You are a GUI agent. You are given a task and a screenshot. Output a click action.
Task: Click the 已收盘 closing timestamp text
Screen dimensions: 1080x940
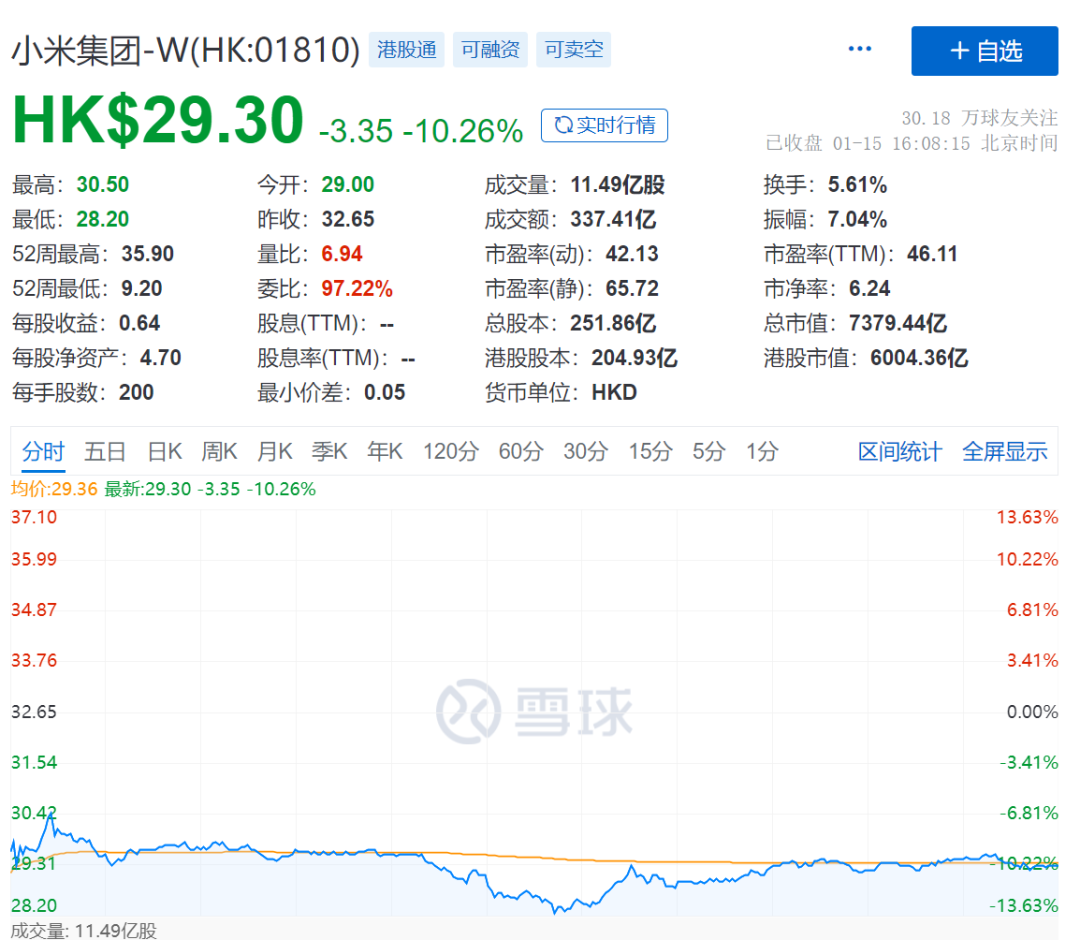(911, 143)
